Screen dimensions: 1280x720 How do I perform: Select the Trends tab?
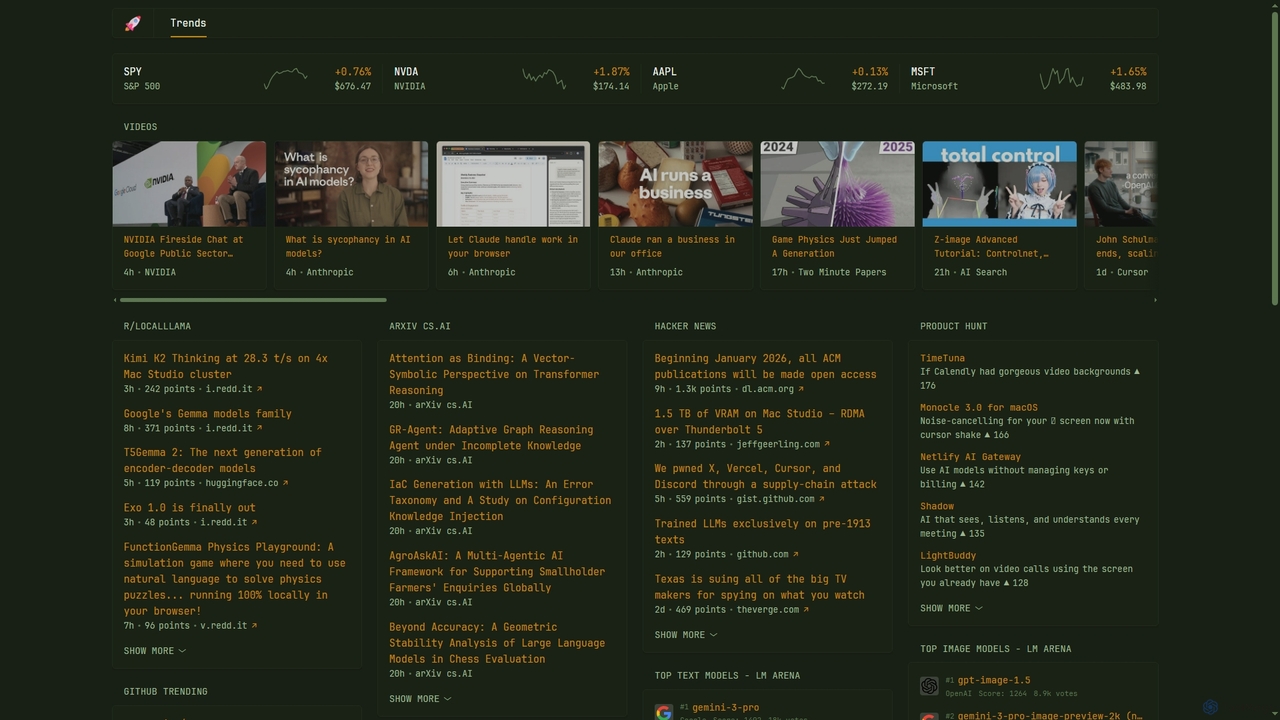188,23
